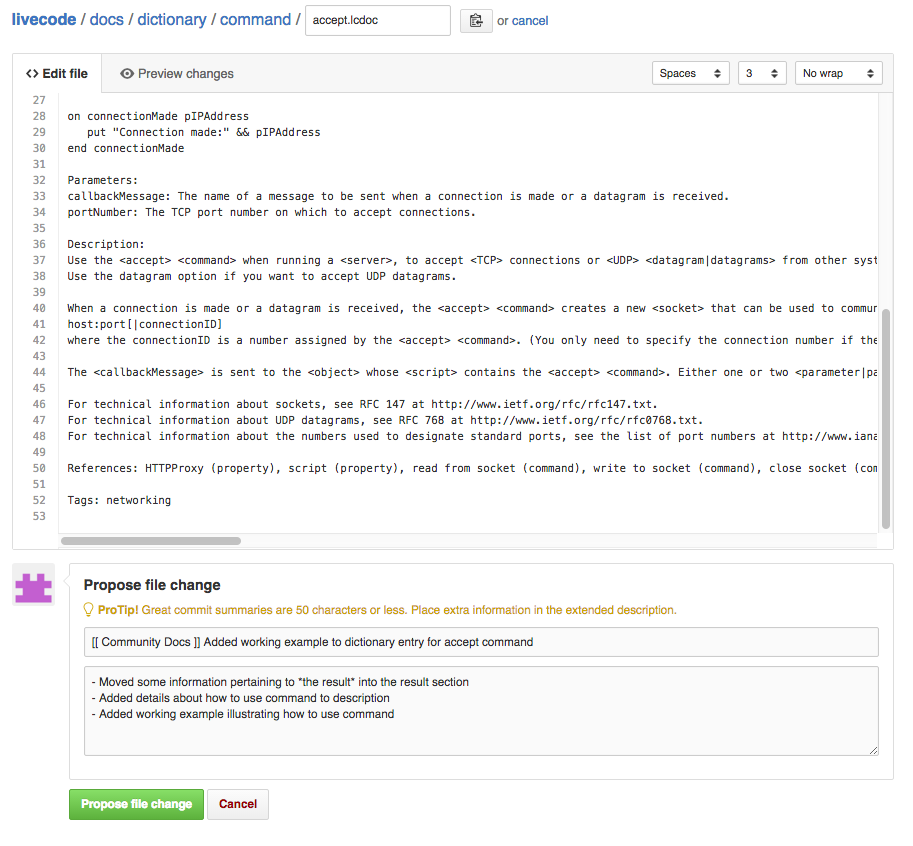Switch to the Edit file tab
The image size is (913, 846).
tap(57, 74)
